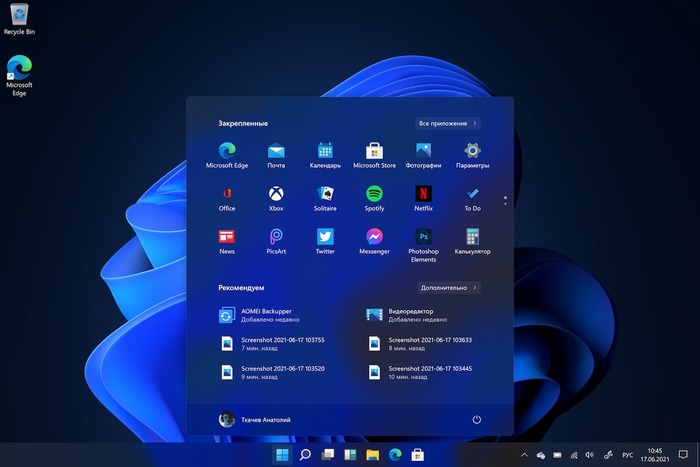Click the battery tray icon
The height and width of the screenshot is (467, 700).
click(x=557, y=455)
